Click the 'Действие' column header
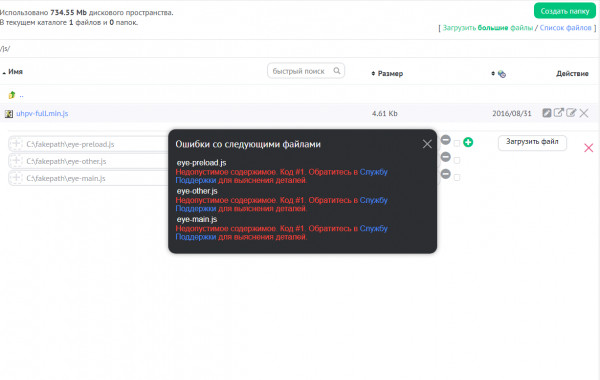 (572, 73)
